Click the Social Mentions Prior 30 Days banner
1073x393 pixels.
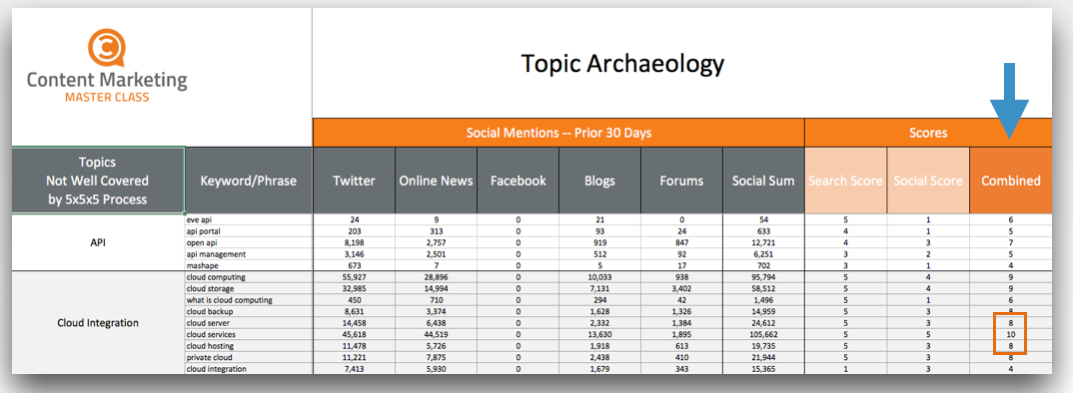558,133
